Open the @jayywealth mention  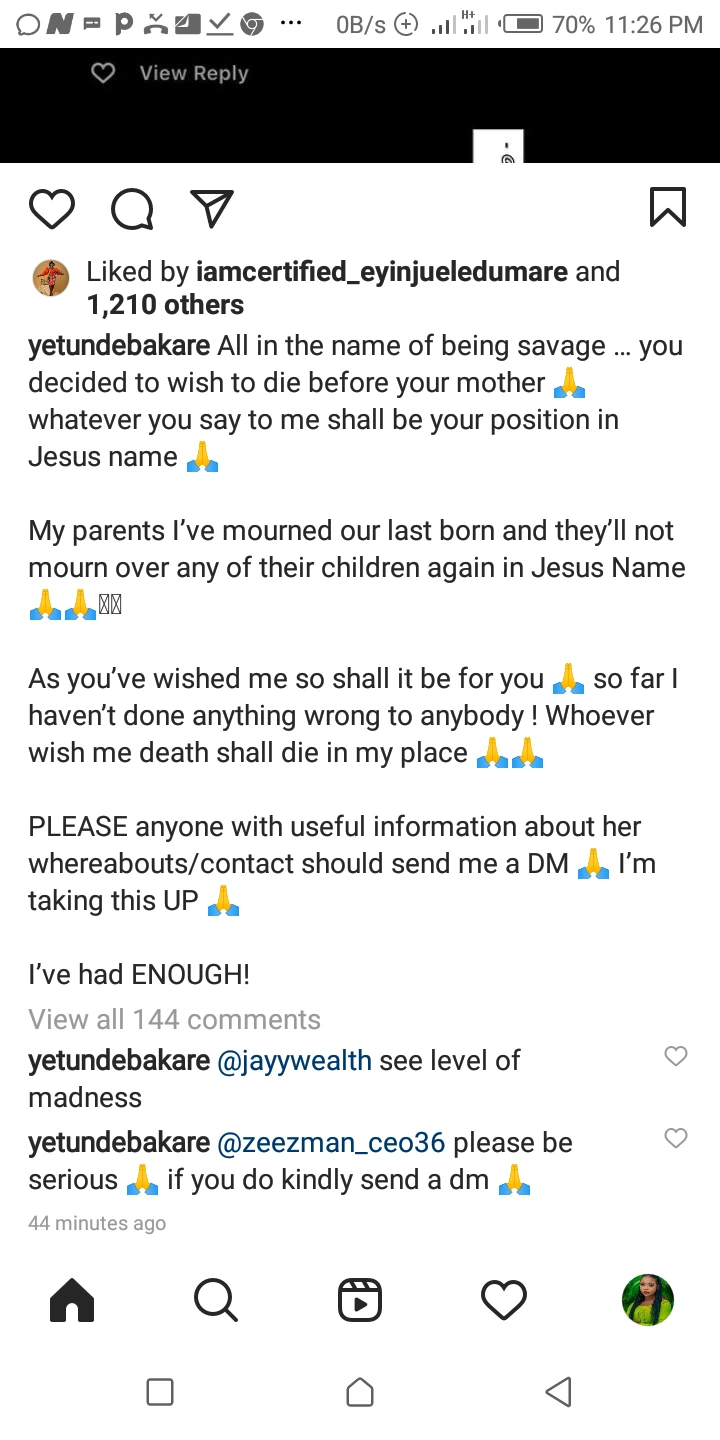point(294,1060)
